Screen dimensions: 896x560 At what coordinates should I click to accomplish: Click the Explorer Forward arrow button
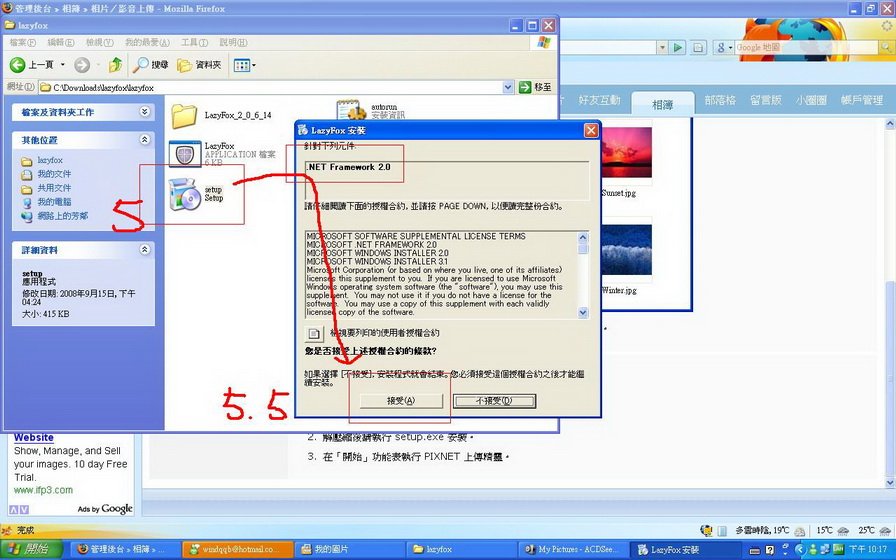(82, 65)
